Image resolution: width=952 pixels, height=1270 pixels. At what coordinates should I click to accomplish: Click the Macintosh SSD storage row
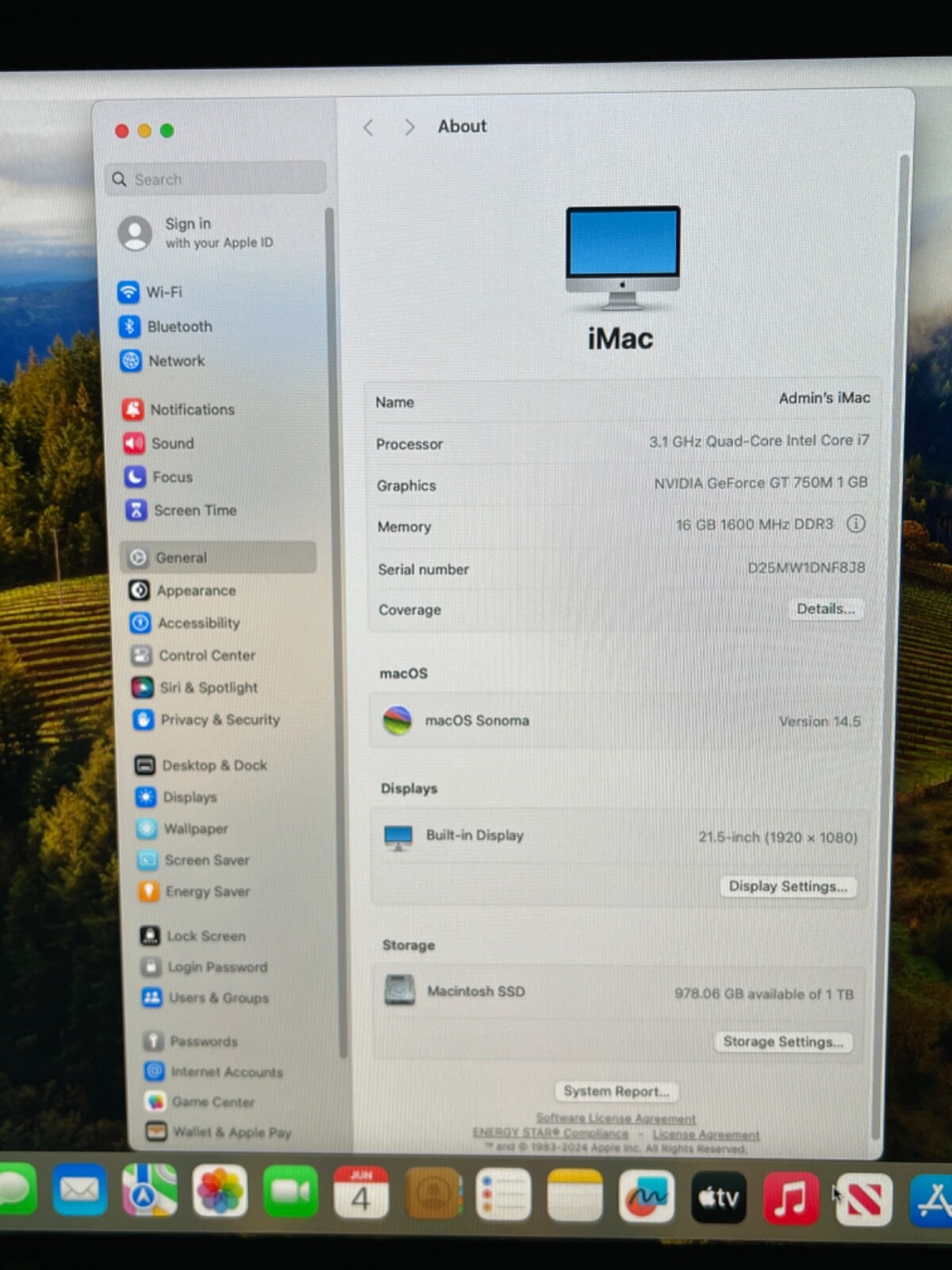tap(618, 992)
